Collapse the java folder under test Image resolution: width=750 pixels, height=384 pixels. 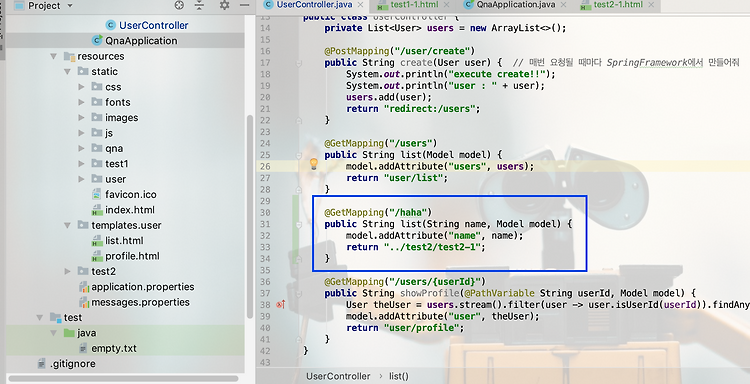coord(54,333)
